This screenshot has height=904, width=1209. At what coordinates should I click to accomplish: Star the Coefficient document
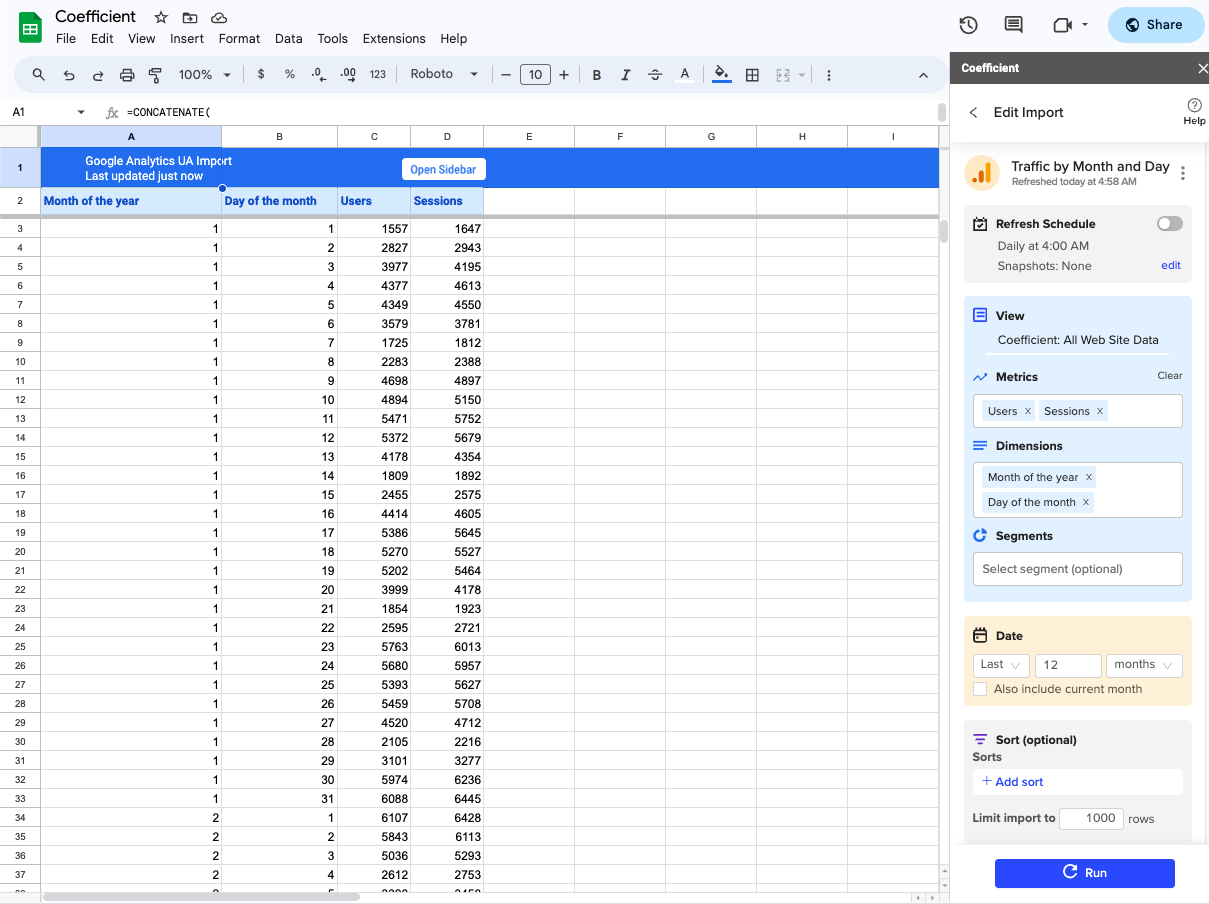pyautogui.click(x=161, y=17)
